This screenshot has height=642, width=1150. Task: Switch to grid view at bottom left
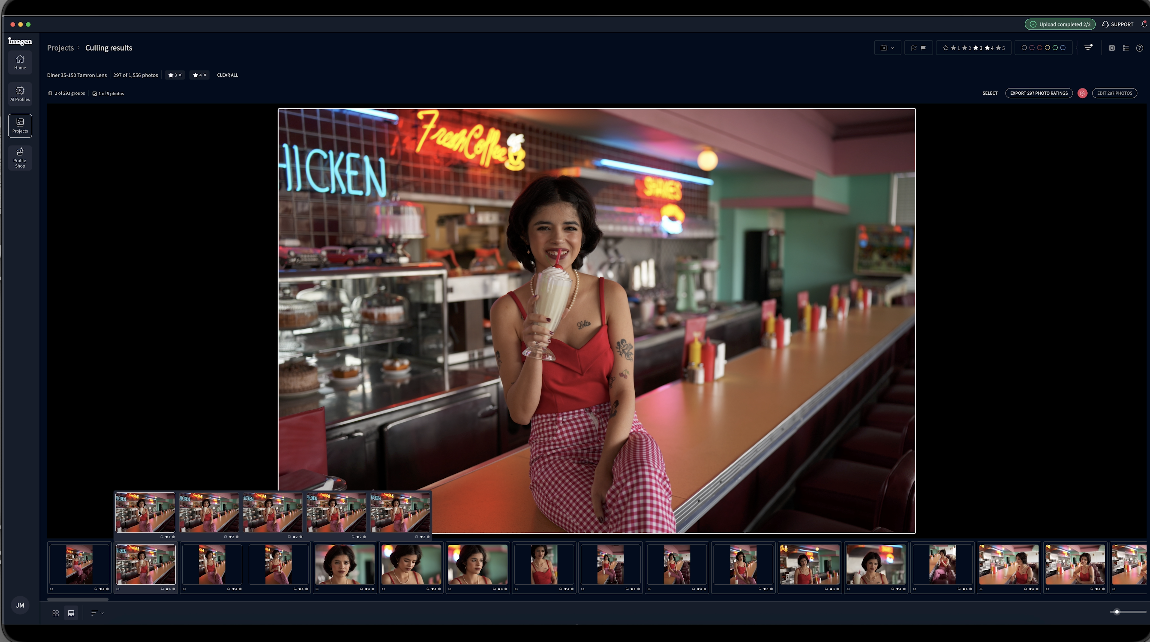tap(56, 612)
